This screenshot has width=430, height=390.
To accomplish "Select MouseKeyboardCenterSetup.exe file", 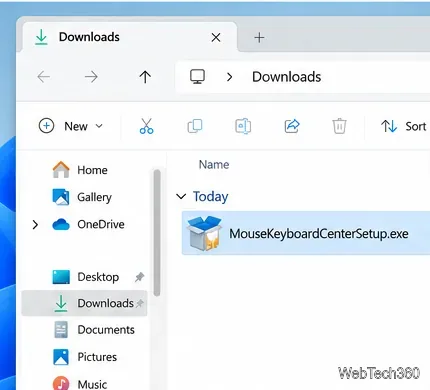I will point(306,233).
